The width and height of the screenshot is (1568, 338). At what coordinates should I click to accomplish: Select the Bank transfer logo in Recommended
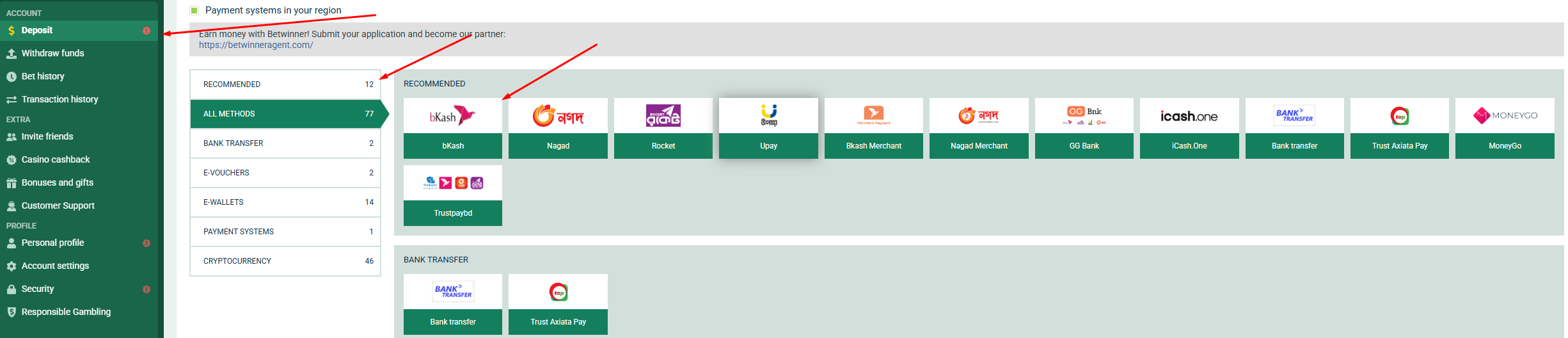(1295, 116)
